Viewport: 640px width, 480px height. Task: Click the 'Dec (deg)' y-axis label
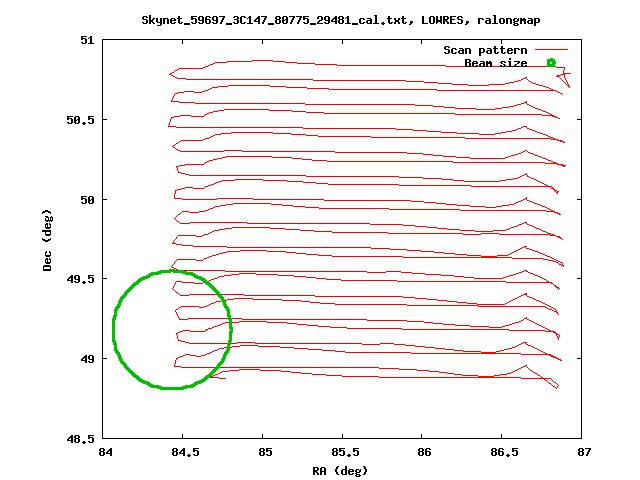47,240
